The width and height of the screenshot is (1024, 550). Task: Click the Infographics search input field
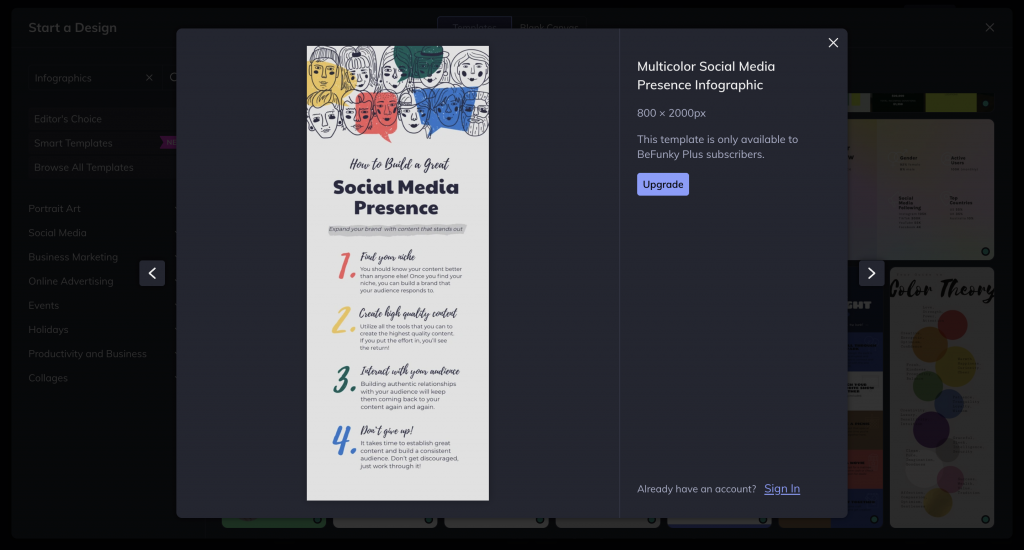85,78
